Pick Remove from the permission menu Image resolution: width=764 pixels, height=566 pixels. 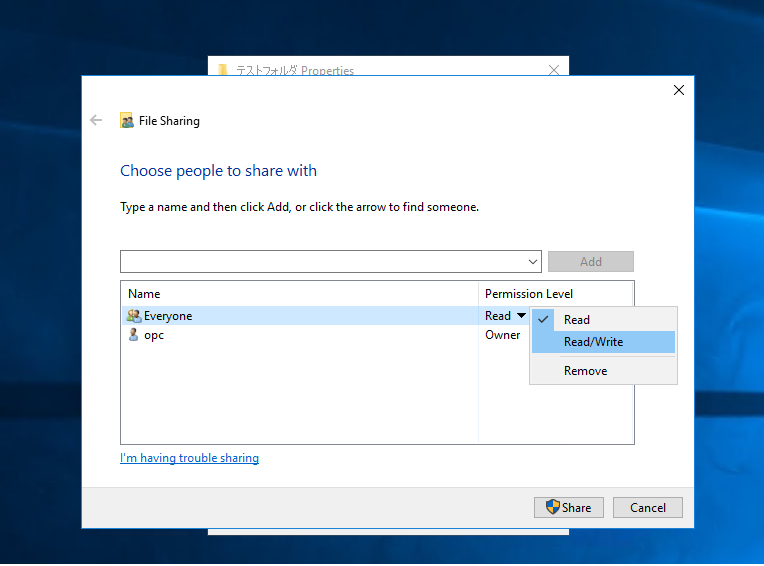[x=603, y=371]
